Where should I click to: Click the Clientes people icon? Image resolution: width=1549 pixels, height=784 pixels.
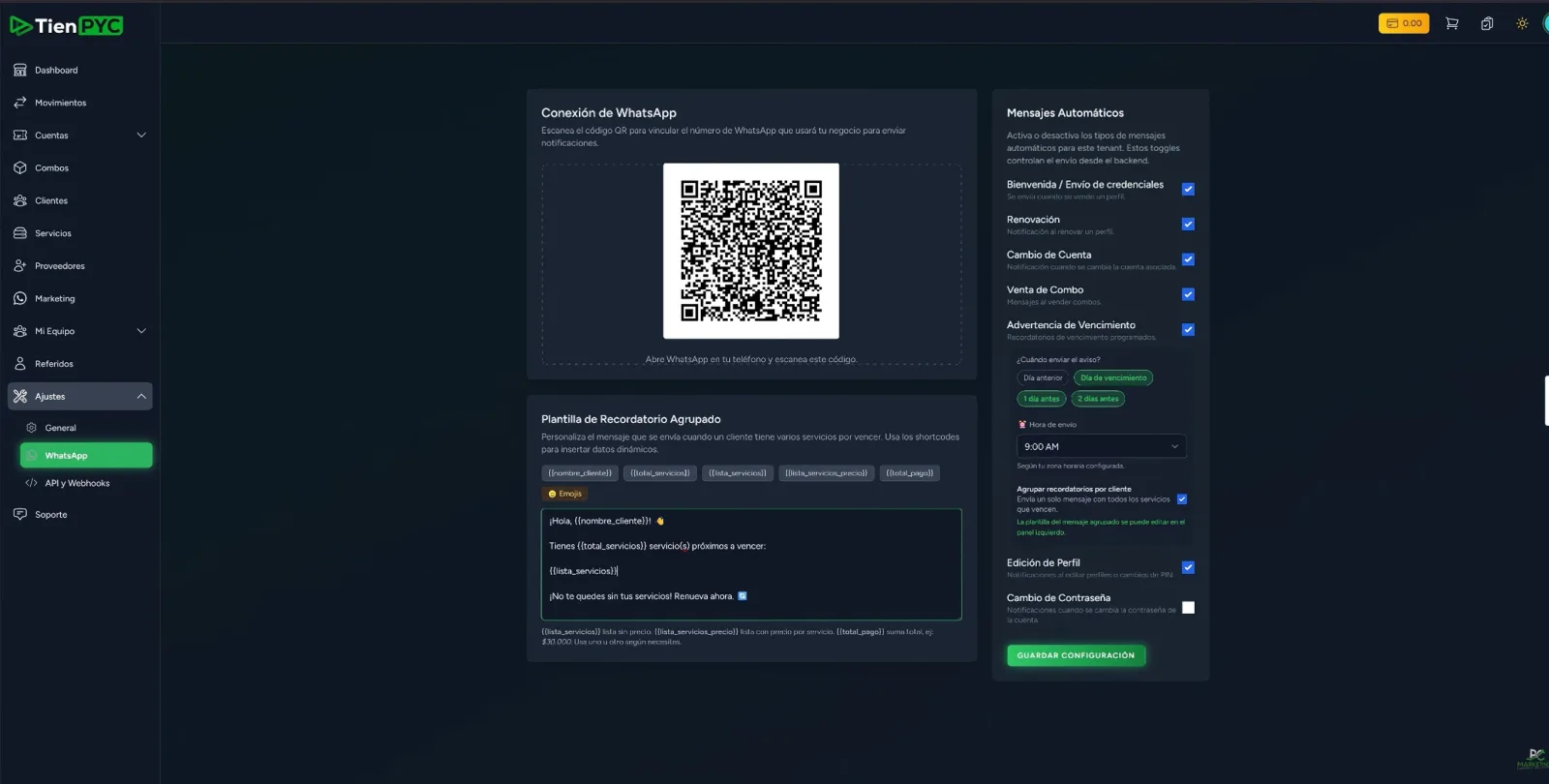tap(20, 200)
